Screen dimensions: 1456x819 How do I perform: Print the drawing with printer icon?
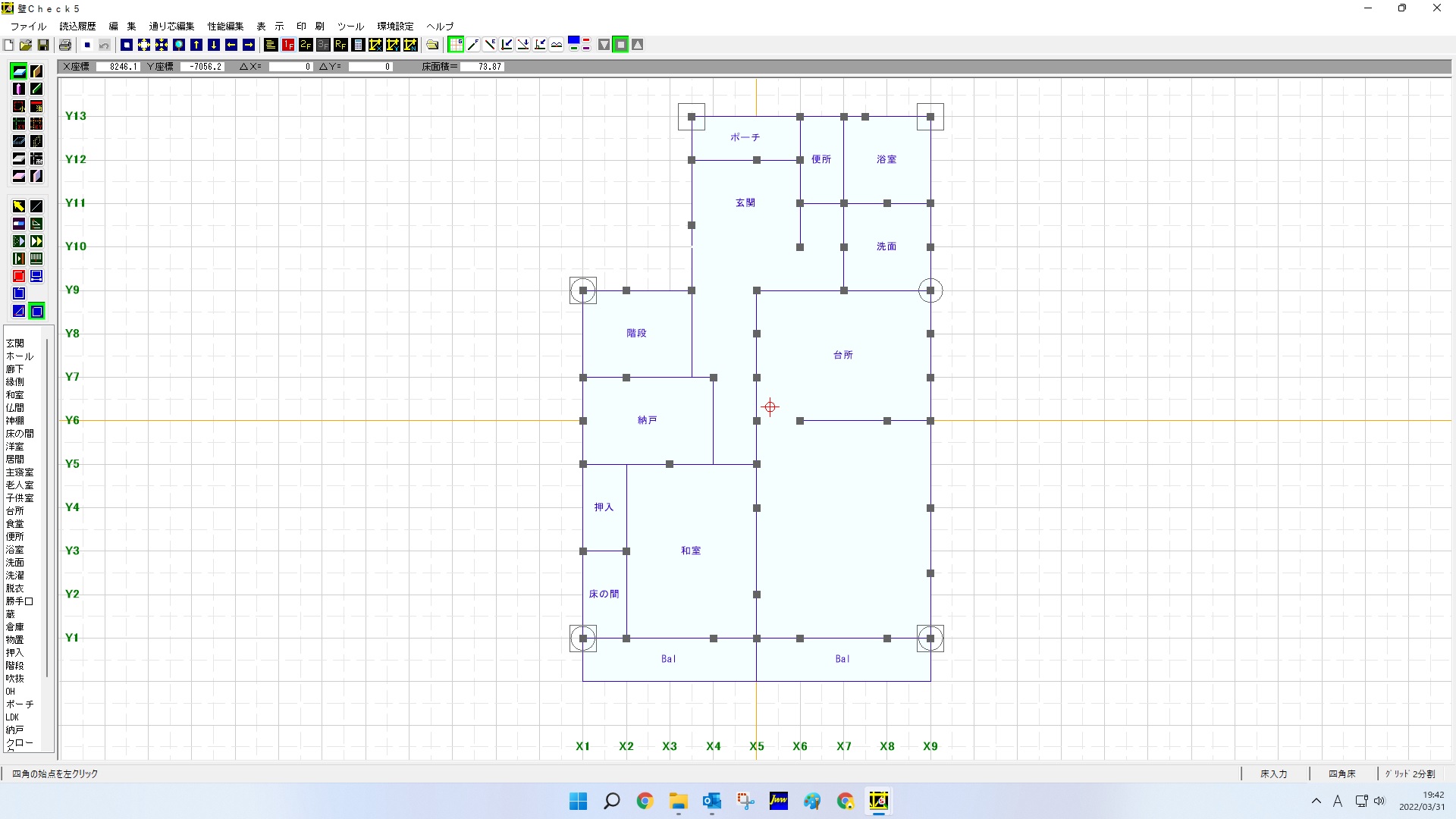pos(65,45)
